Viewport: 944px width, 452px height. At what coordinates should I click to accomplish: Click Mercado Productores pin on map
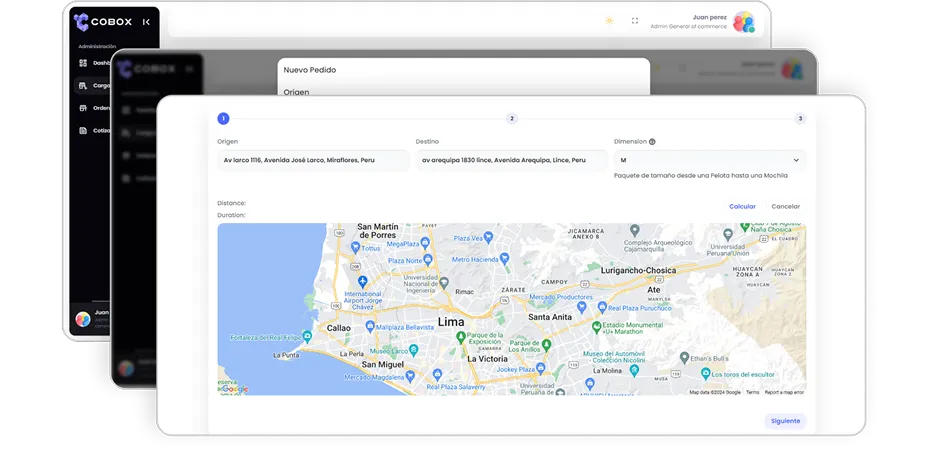pos(582,307)
